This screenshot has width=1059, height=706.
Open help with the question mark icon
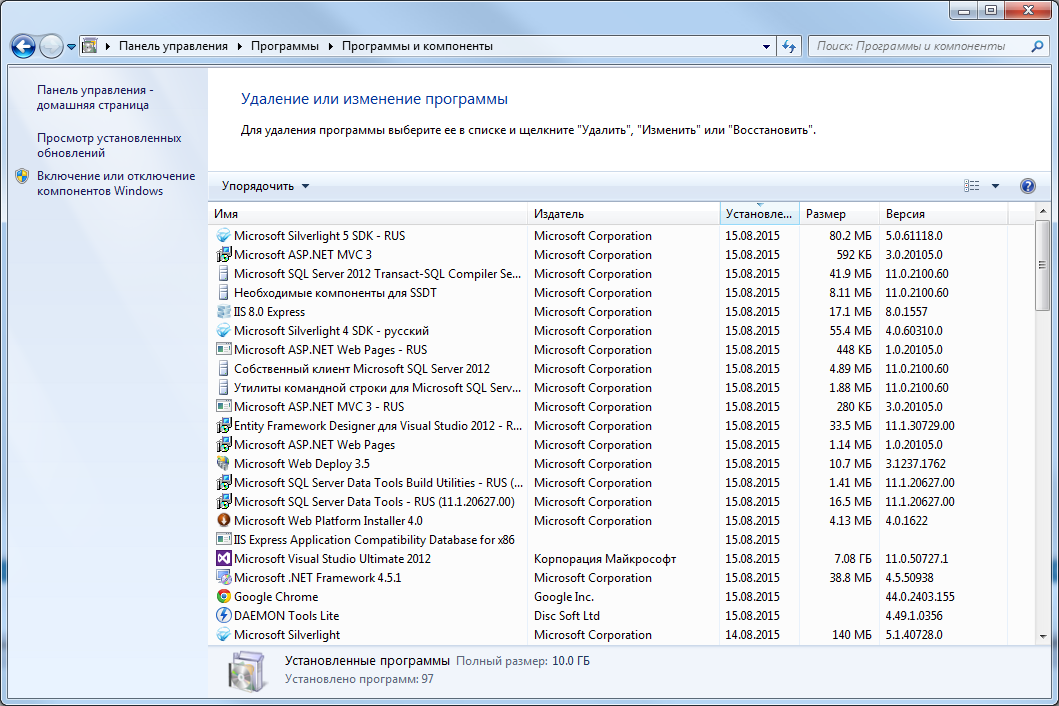[1027, 186]
